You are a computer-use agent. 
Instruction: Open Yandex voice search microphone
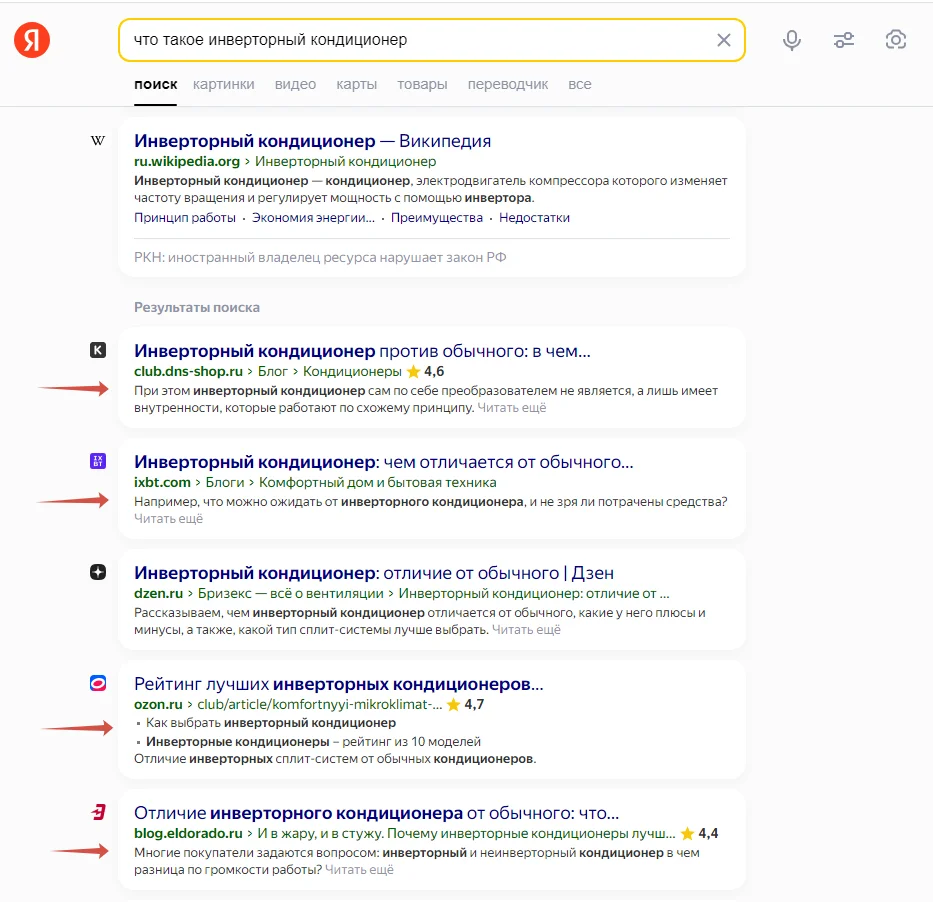[791, 40]
